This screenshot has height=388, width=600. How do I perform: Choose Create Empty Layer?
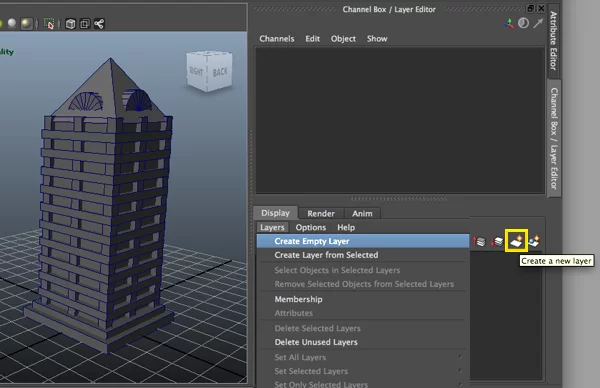(x=363, y=241)
